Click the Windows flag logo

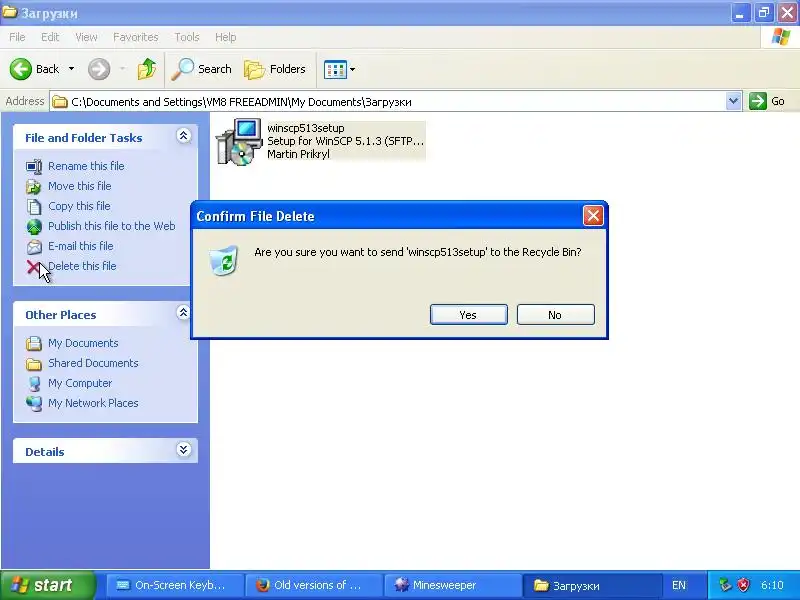click(x=781, y=37)
